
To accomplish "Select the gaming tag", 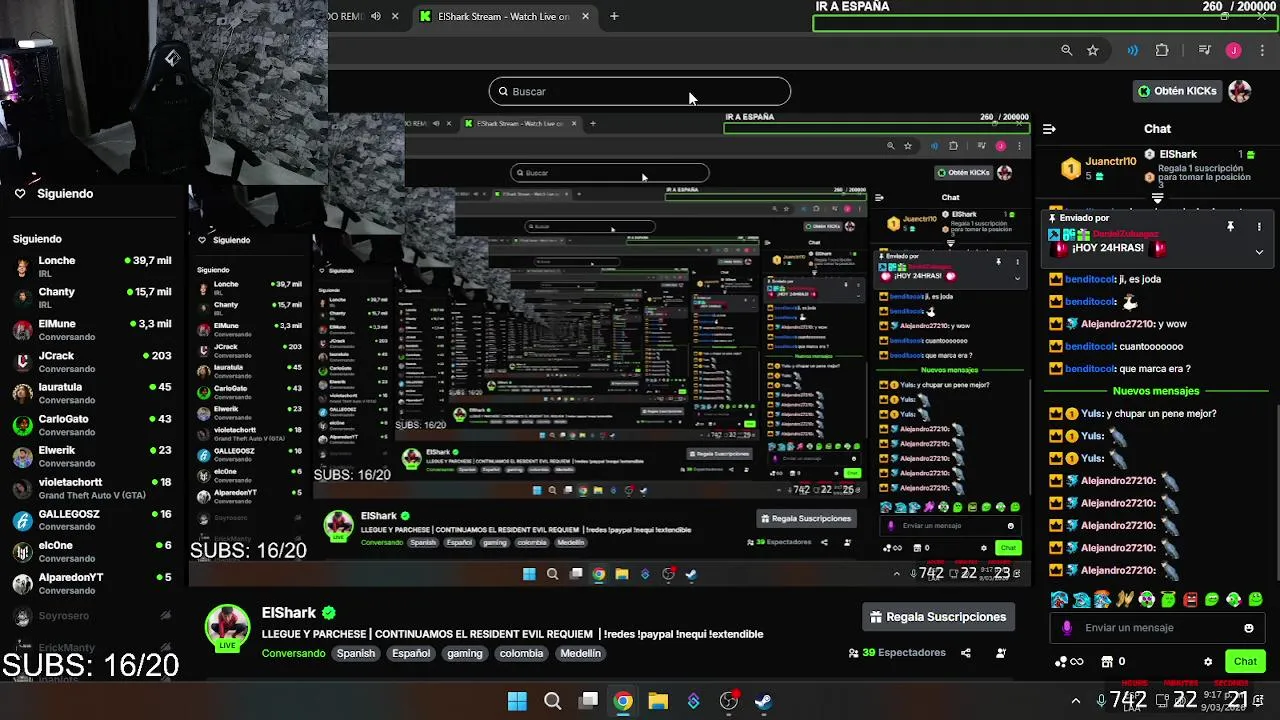I will pyautogui.click(x=465, y=653).
